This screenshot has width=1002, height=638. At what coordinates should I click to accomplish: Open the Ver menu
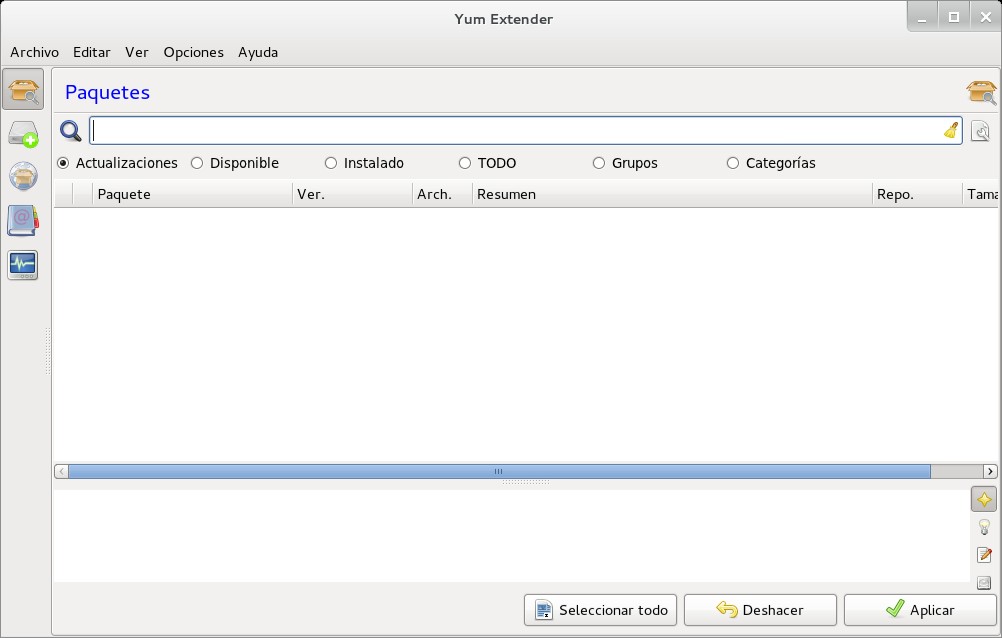coord(137,52)
